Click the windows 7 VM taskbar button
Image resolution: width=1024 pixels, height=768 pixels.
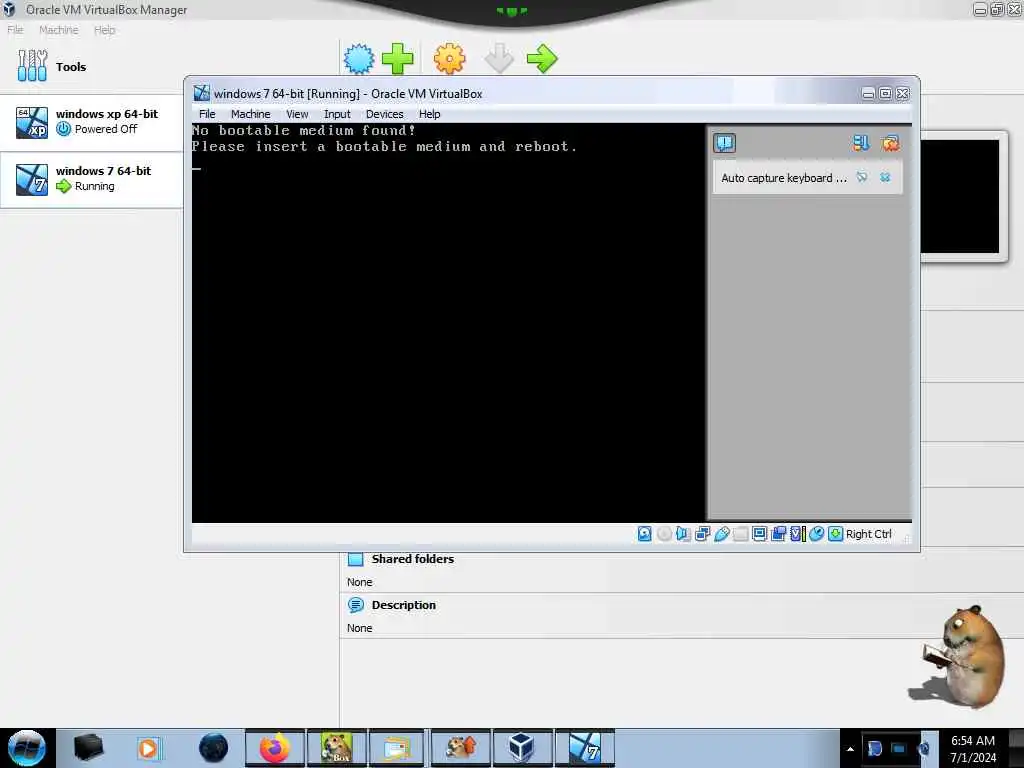point(584,748)
